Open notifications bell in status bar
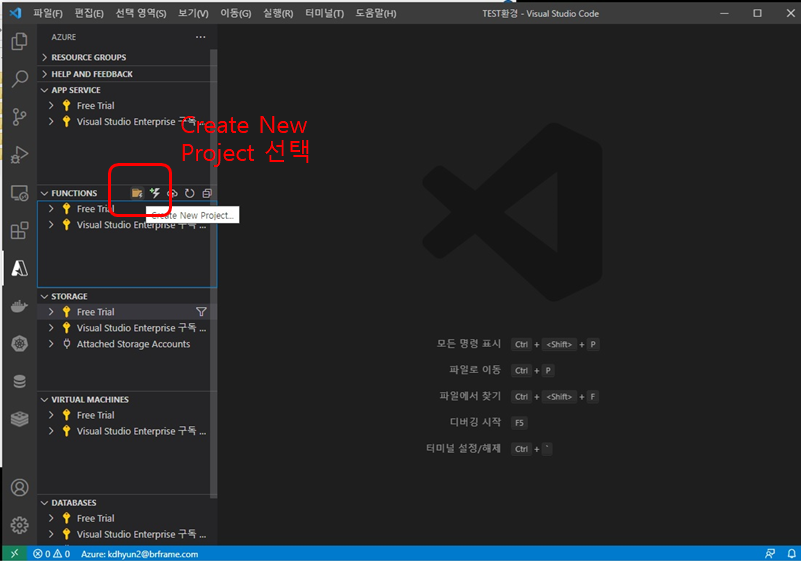The width and height of the screenshot is (801, 561). click(x=791, y=553)
